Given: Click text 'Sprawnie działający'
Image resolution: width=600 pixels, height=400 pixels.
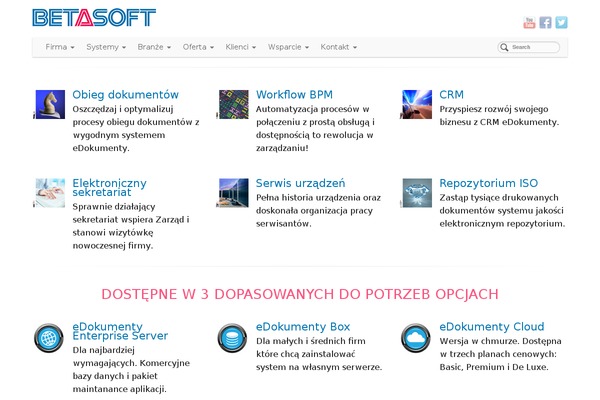Looking at the screenshot, I should pos(114,207).
